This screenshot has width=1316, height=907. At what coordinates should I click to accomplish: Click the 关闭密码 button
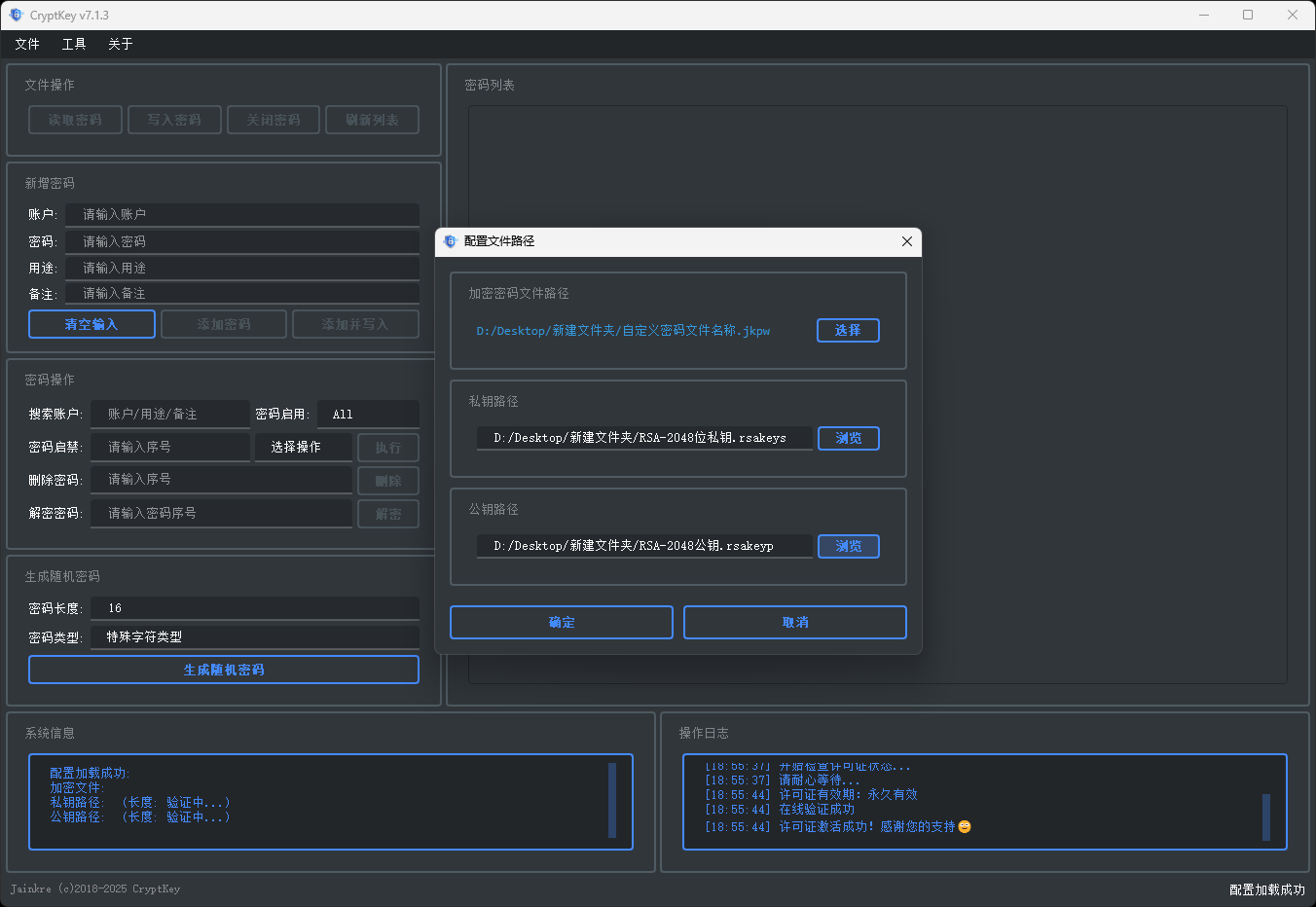[x=274, y=120]
